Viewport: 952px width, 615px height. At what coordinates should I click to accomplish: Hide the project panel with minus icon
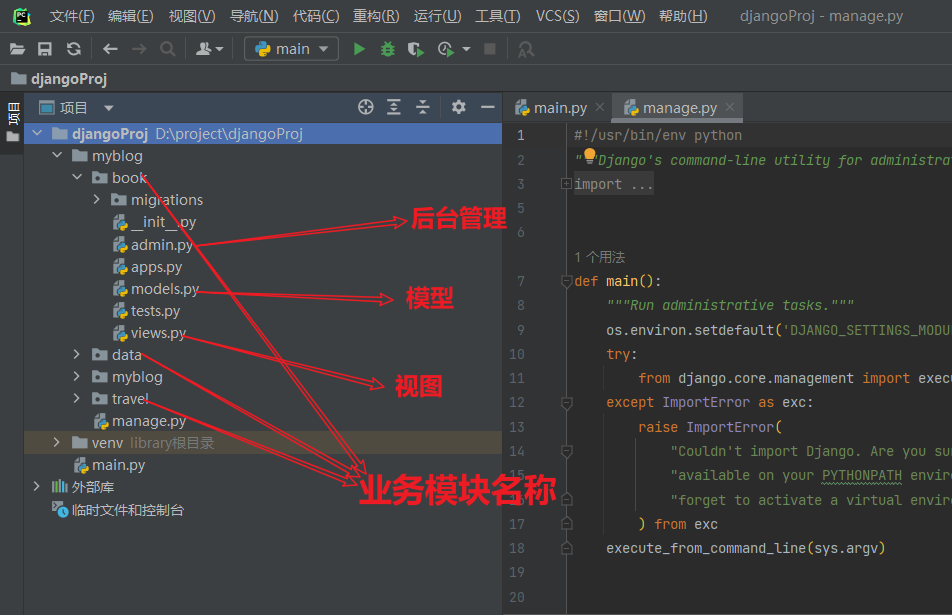tap(488, 107)
